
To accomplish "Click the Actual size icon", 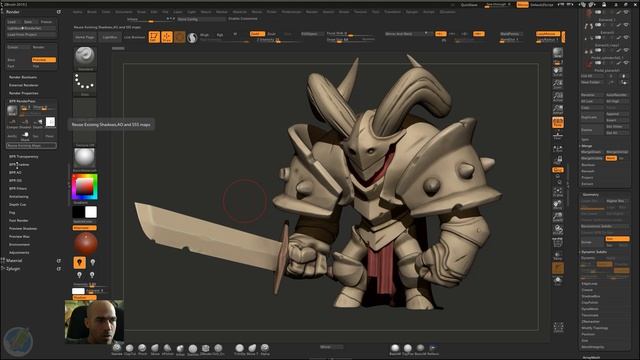I will tap(558, 97).
